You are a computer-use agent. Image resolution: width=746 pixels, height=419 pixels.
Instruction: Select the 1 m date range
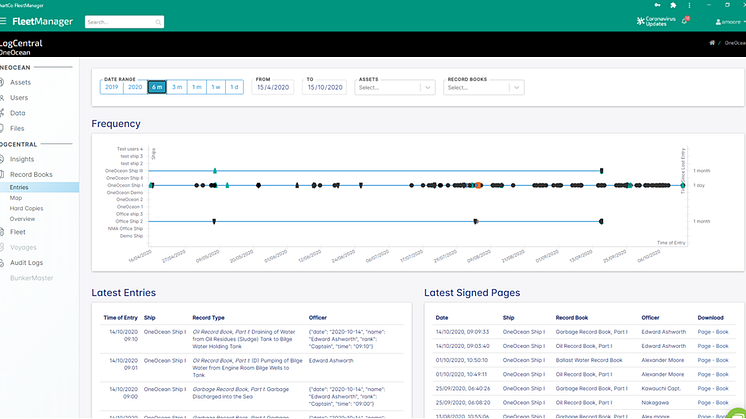click(x=197, y=87)
